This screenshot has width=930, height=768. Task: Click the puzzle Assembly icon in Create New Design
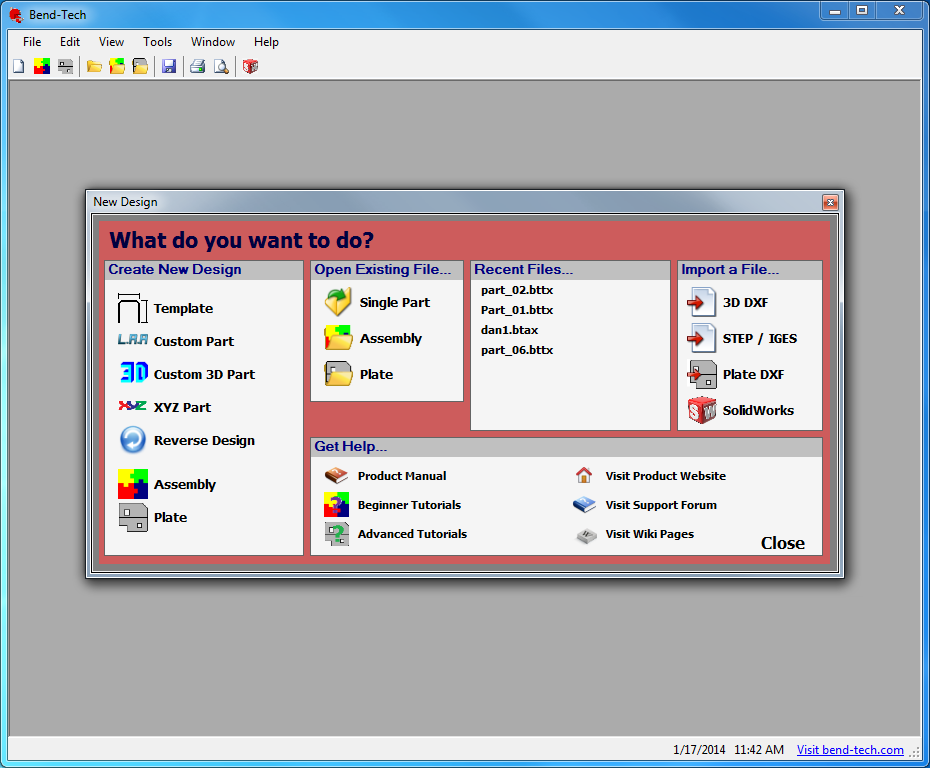(133, 484)
